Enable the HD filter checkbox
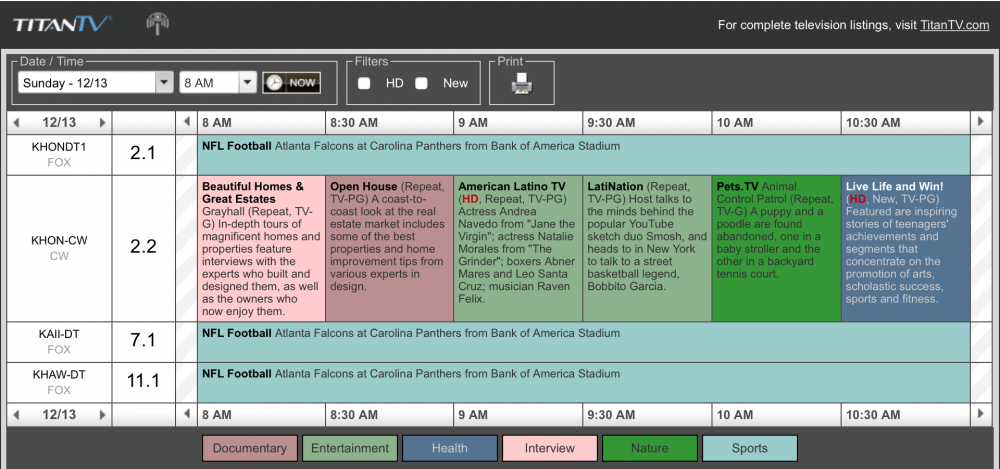The image size is (1000, 469). 364,84
